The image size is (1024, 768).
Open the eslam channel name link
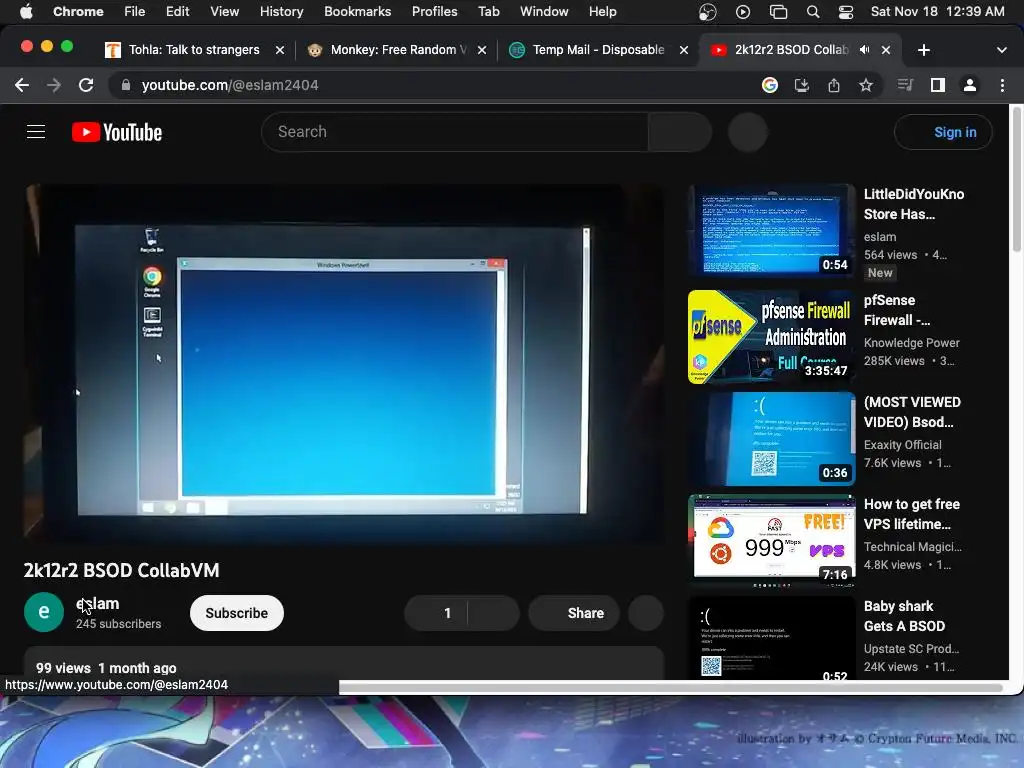tap(98, 603)
